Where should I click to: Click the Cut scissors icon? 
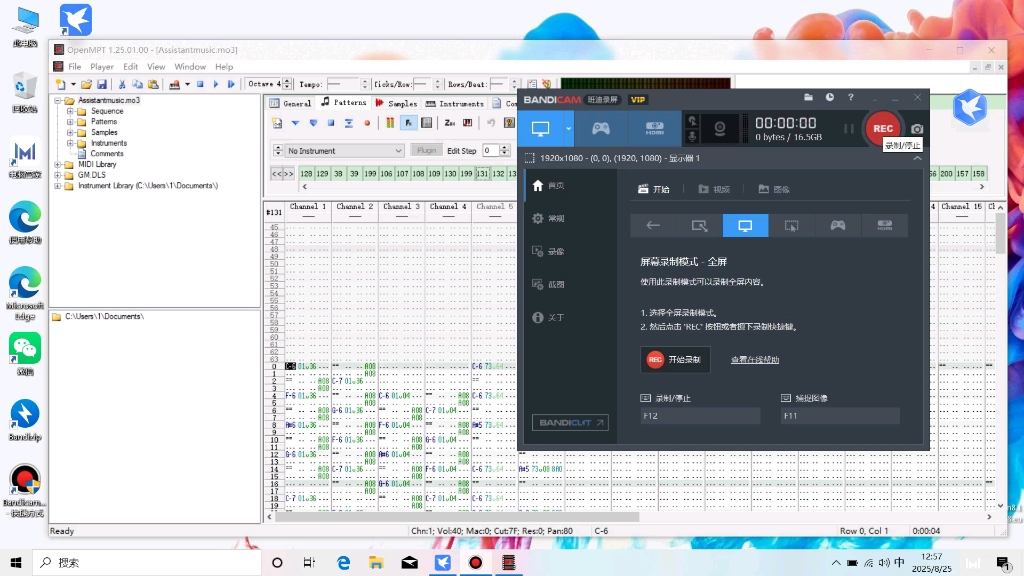click(121, 84)
